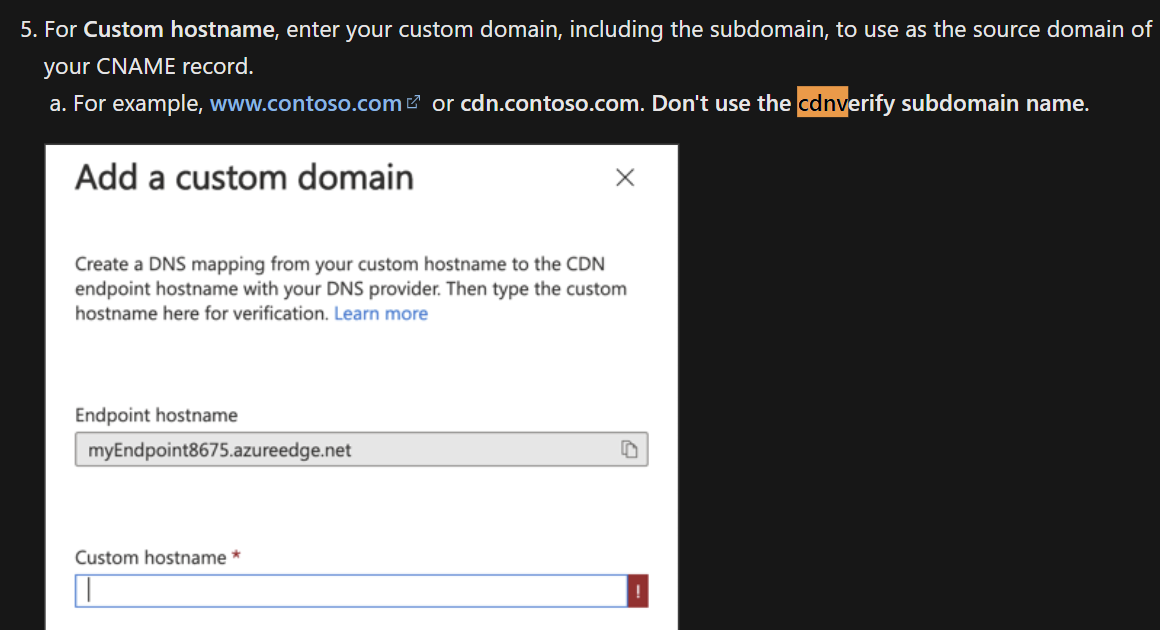Click the Add a custom domain dialog title

click(x=243, y=178)
